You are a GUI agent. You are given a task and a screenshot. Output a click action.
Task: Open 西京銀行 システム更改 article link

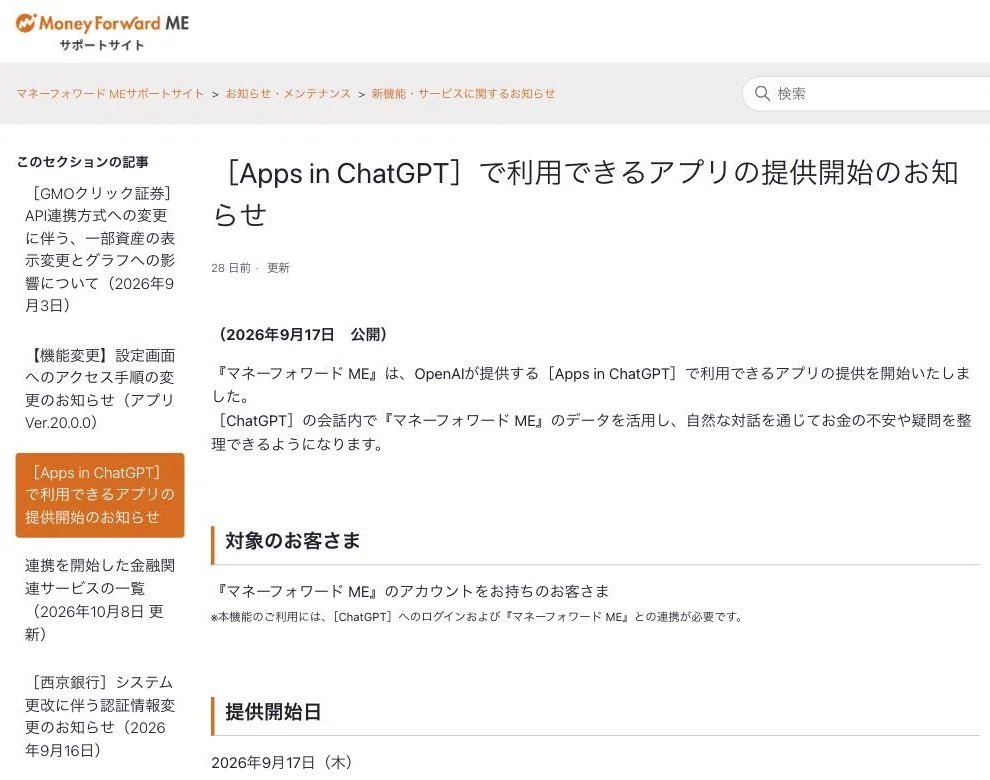pyautogui.click(x=100, y=716)
